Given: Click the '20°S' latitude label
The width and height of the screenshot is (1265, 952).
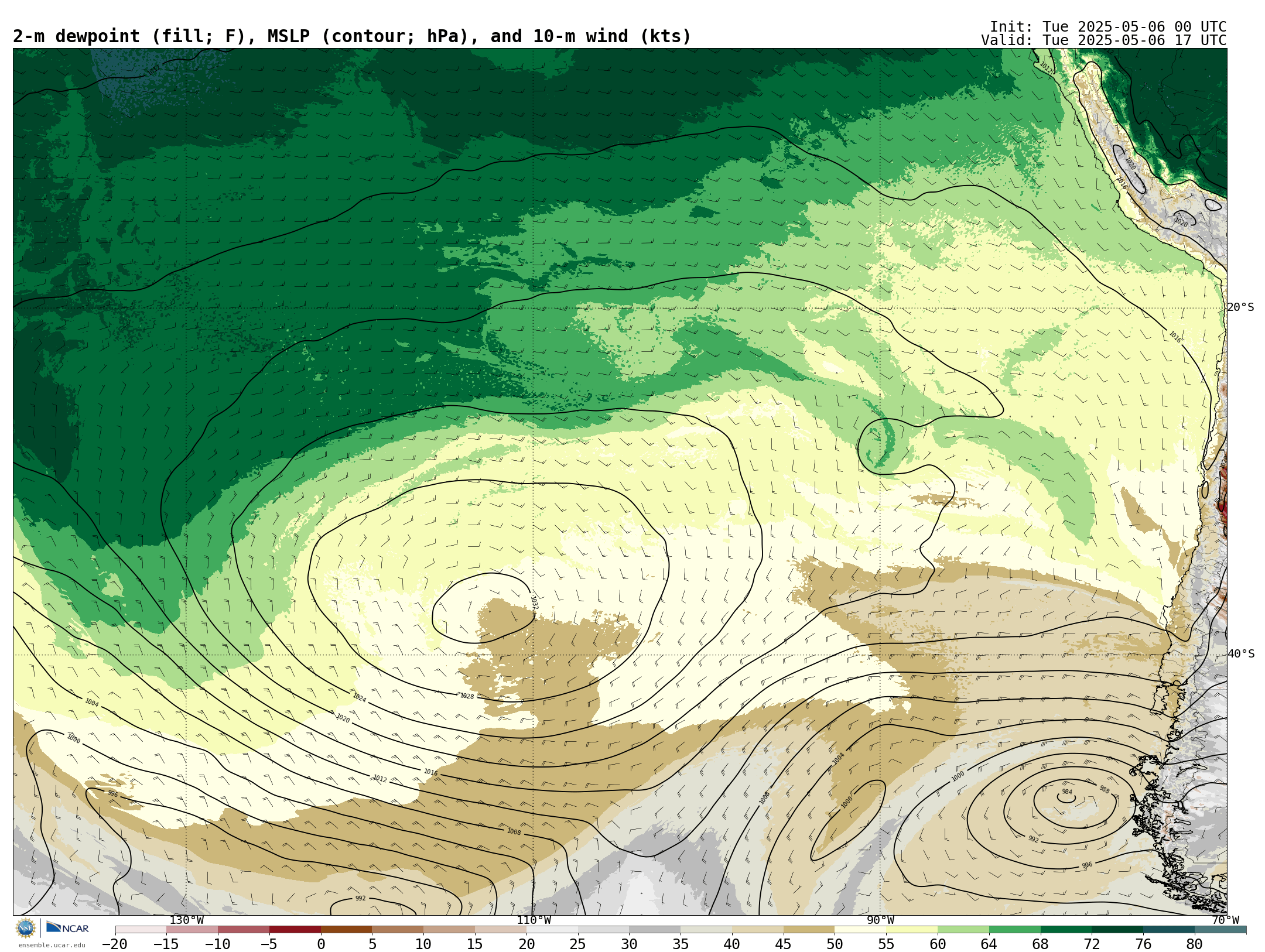Looking at the screenshot, I should [x=1240, y=307].
